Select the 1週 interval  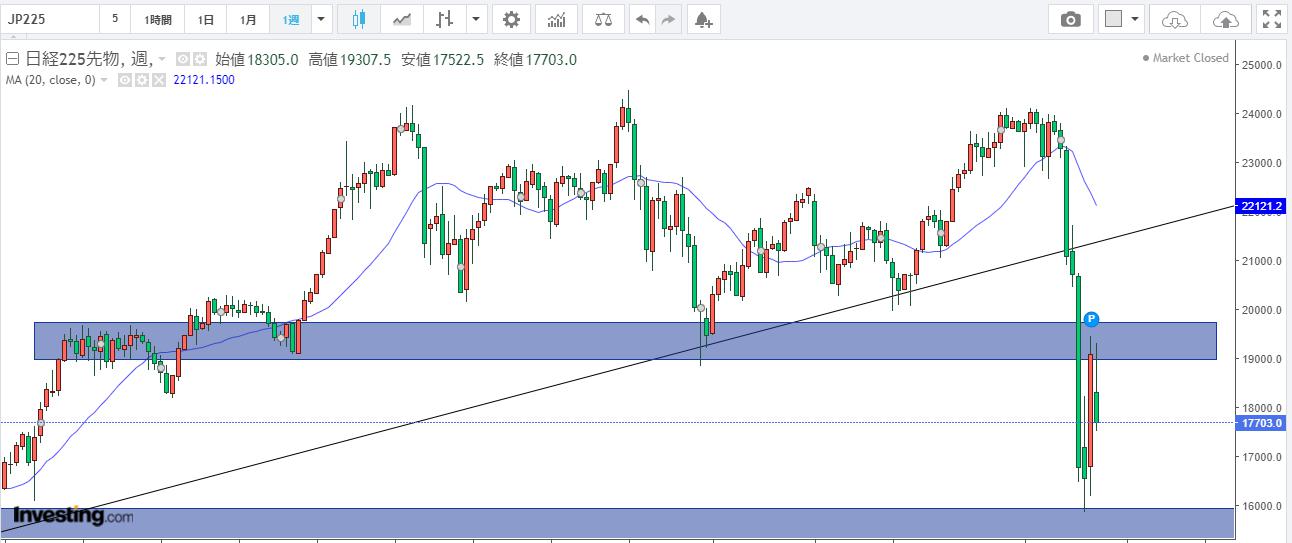click(290, 19)
